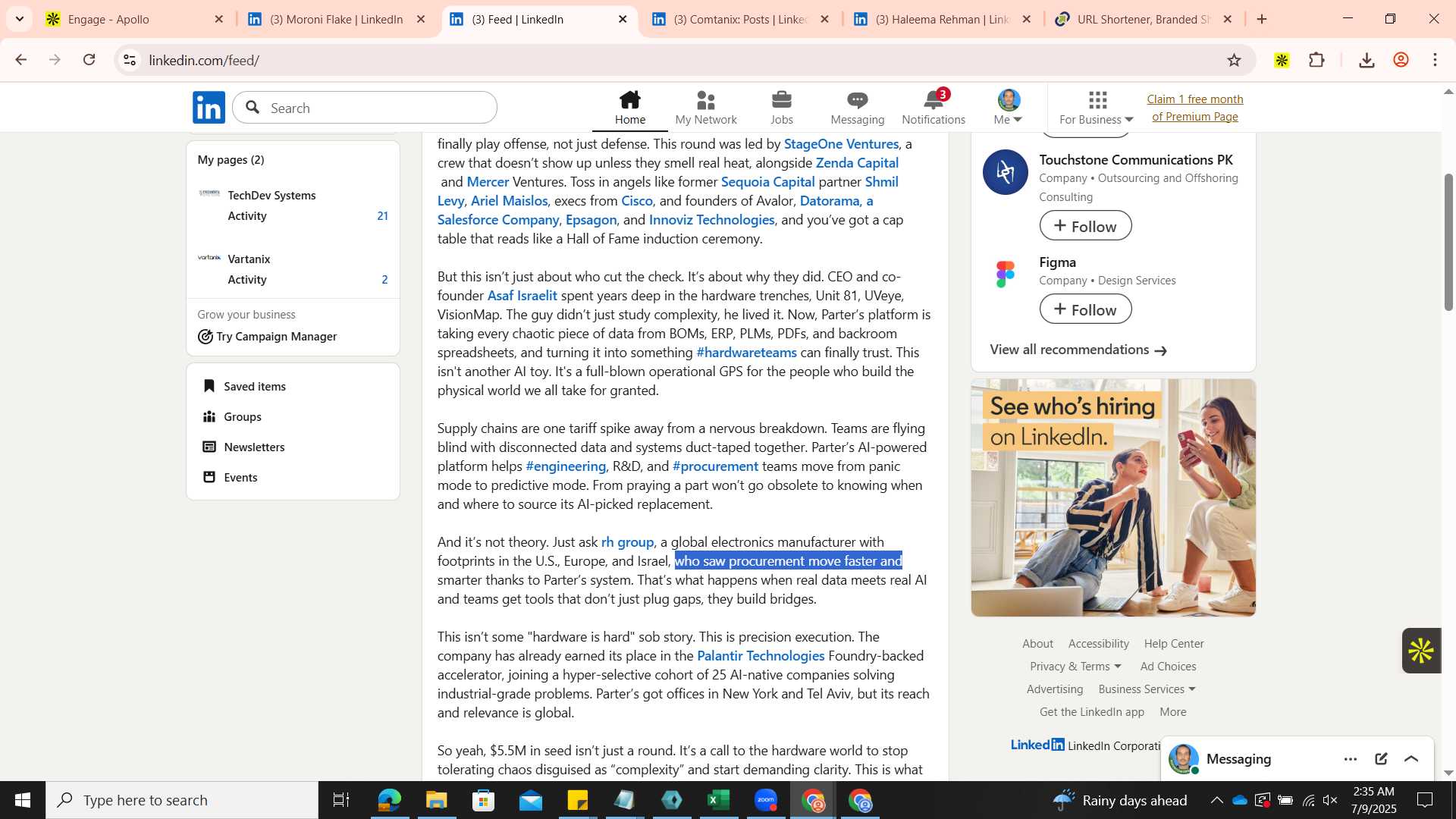View all recommendations
The image size is (1456, 819).
(x=1078, y=350)
